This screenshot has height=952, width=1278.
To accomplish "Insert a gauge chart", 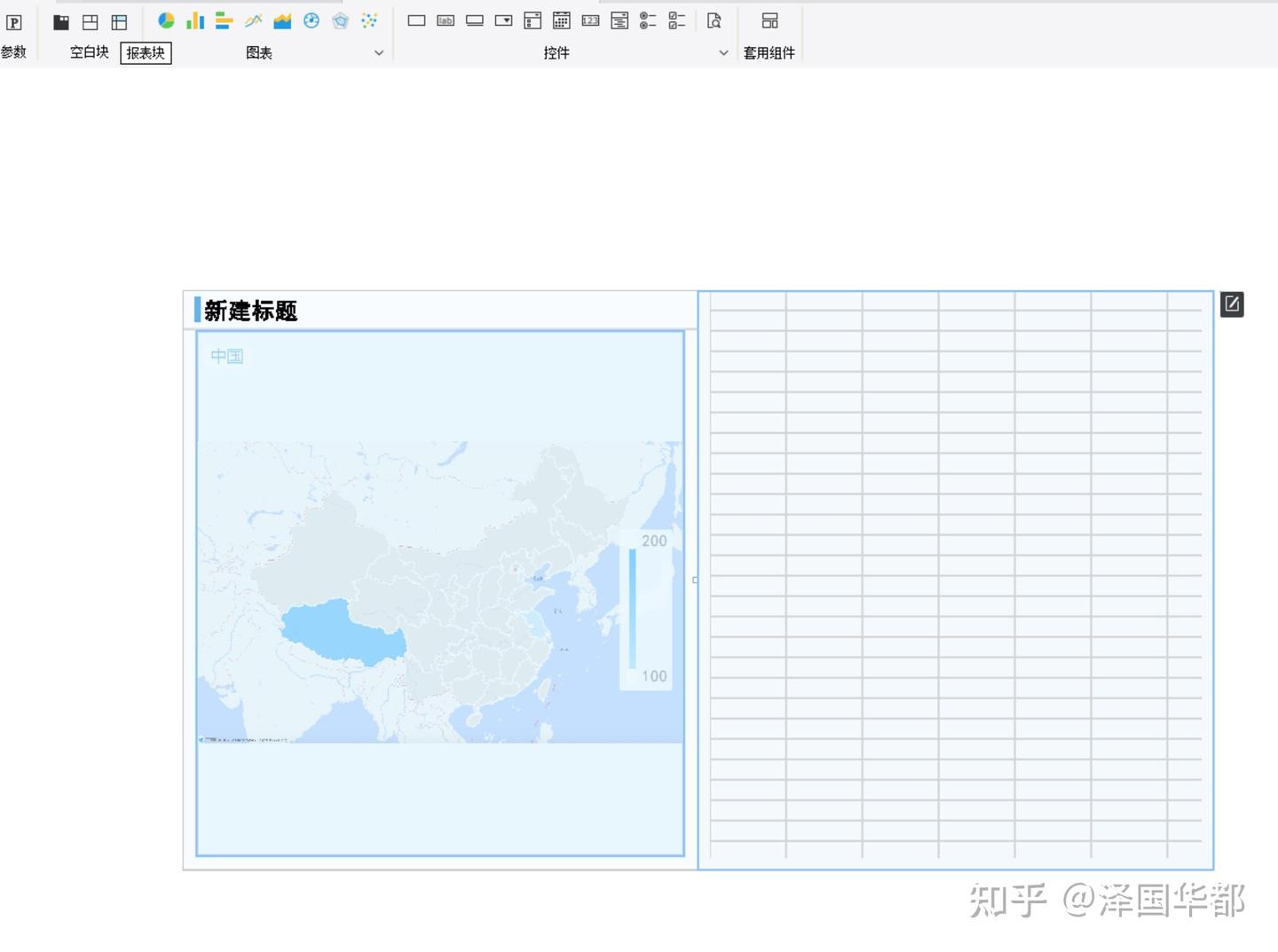I will [x=312, y=20].
